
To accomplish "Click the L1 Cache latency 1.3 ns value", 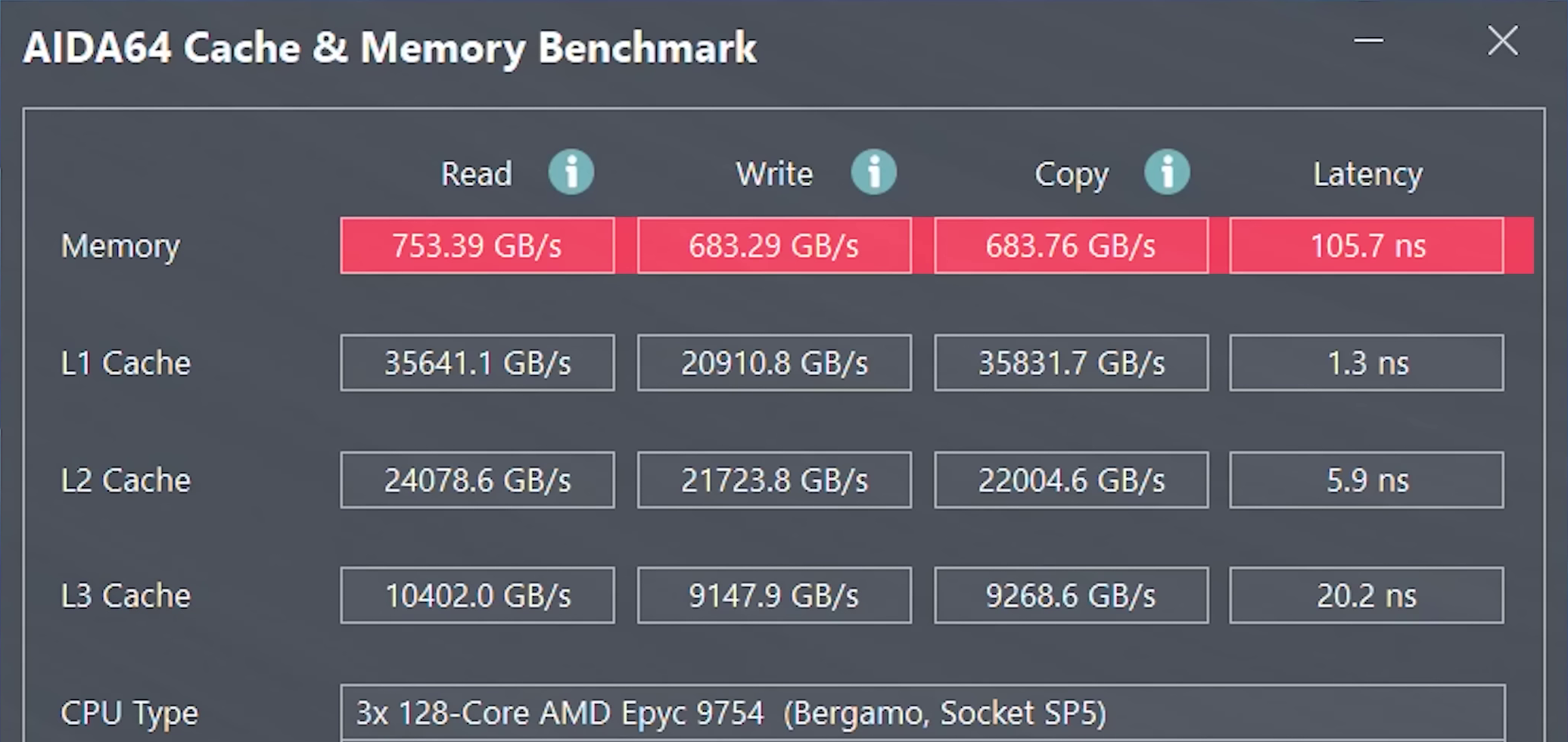I will coord(1366,362).
